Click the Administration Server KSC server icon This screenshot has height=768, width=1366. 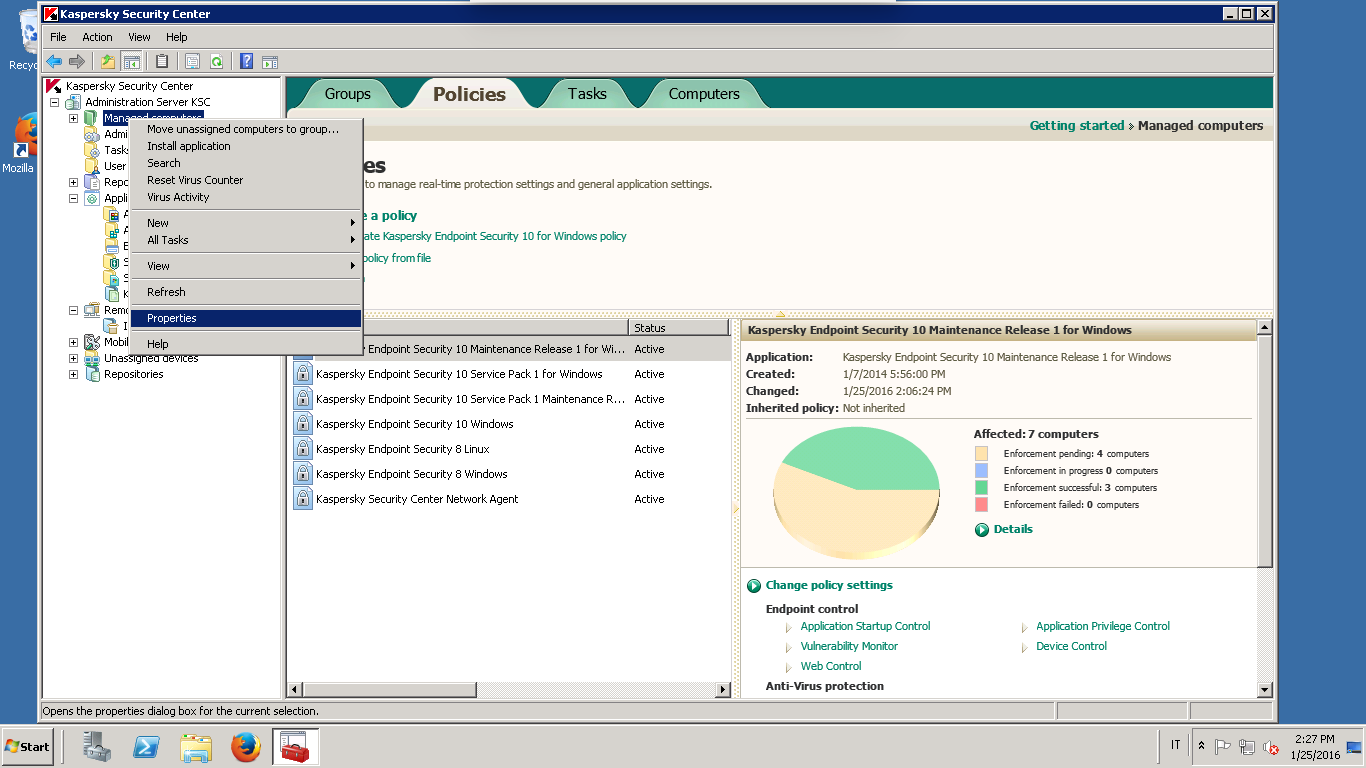click(x=73, y=102)
